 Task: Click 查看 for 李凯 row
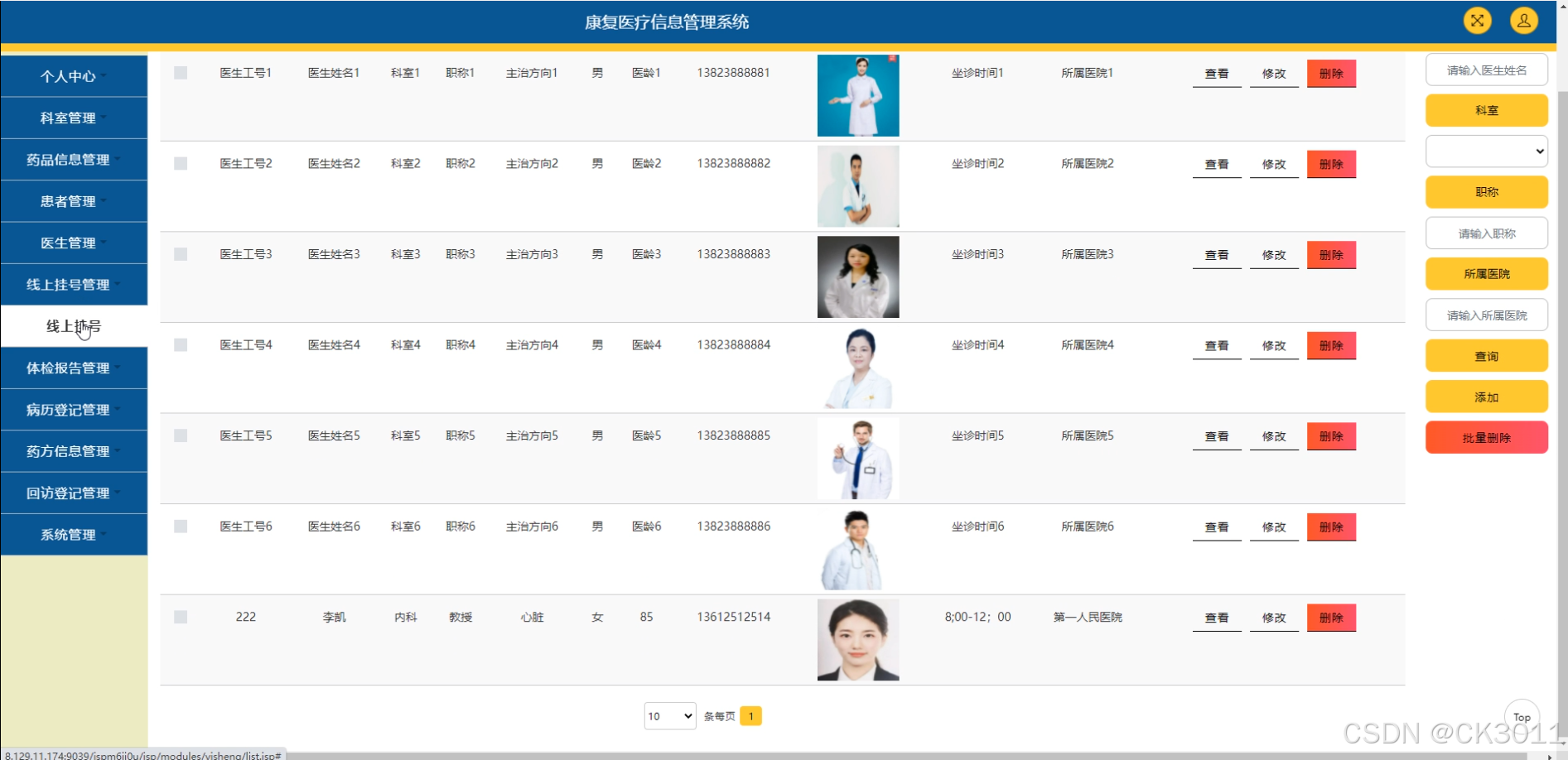[x=1217, y=618]
